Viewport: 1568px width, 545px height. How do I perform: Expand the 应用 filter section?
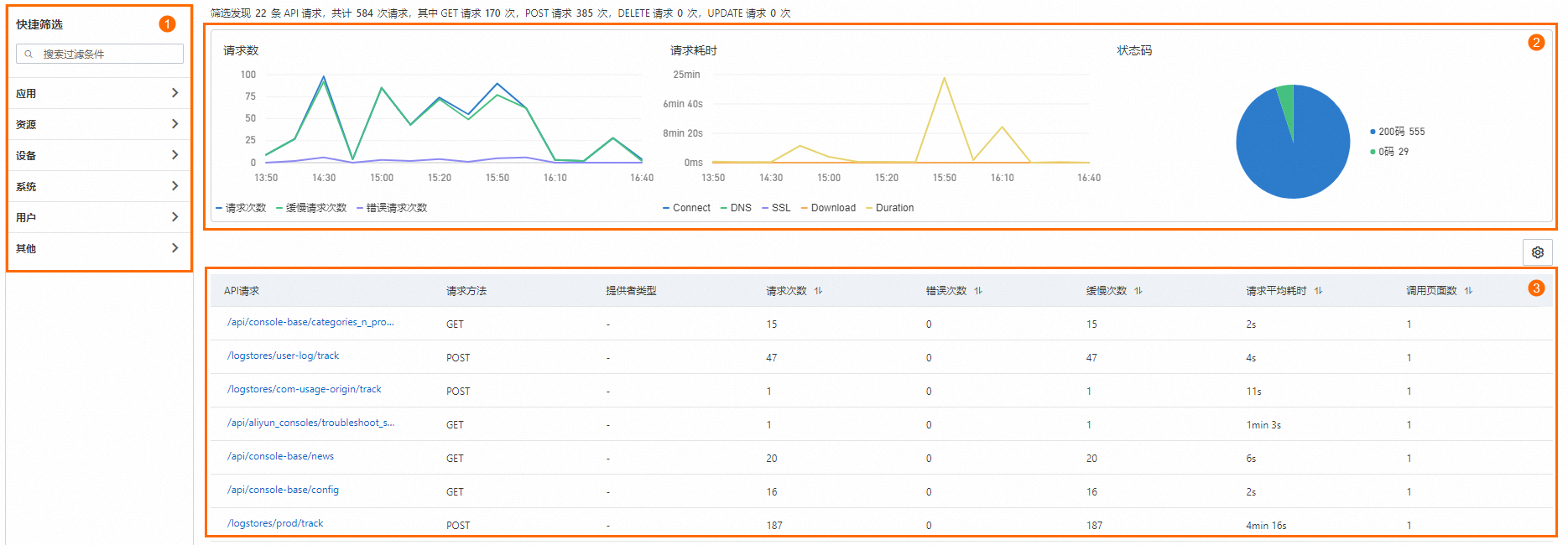tap(98, 93)
